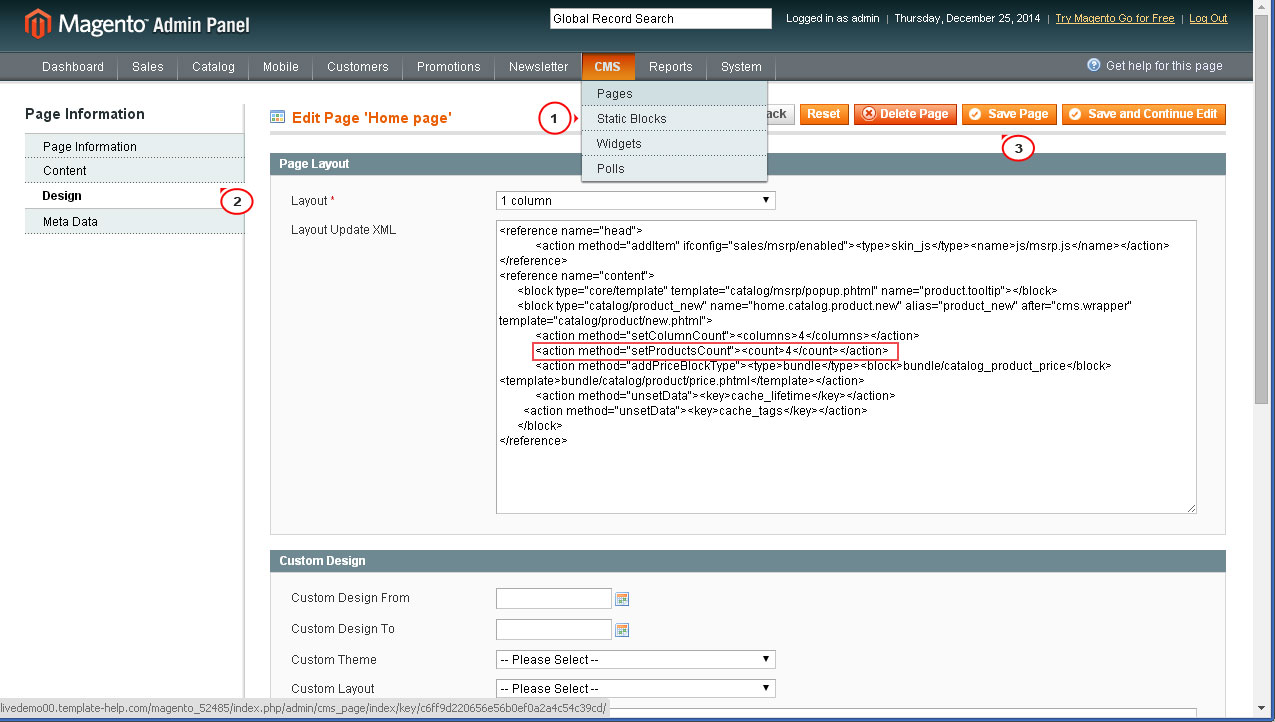The width and height of the screenshot is (1275, 722).
Task: Choose Pages from the CMS menu
Action: point(674,93)
